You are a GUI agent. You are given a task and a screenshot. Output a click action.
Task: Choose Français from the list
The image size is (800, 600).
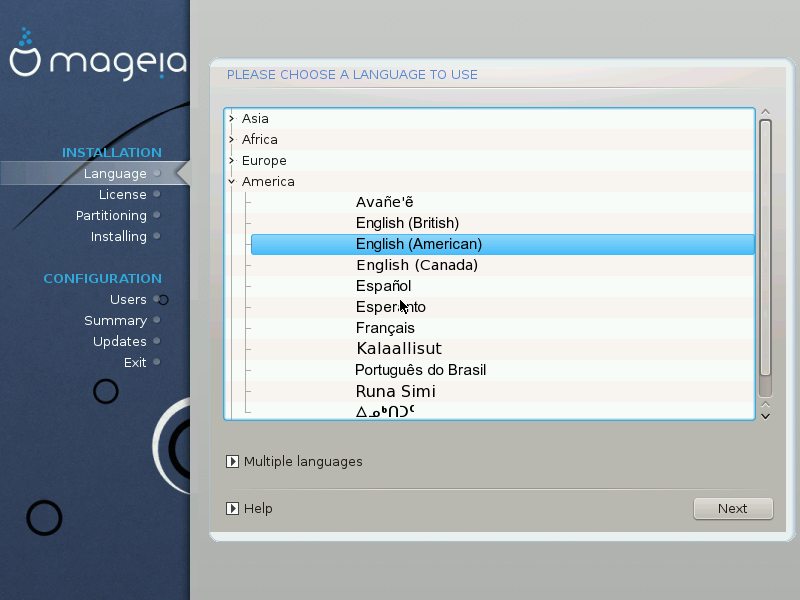[385, 328]
